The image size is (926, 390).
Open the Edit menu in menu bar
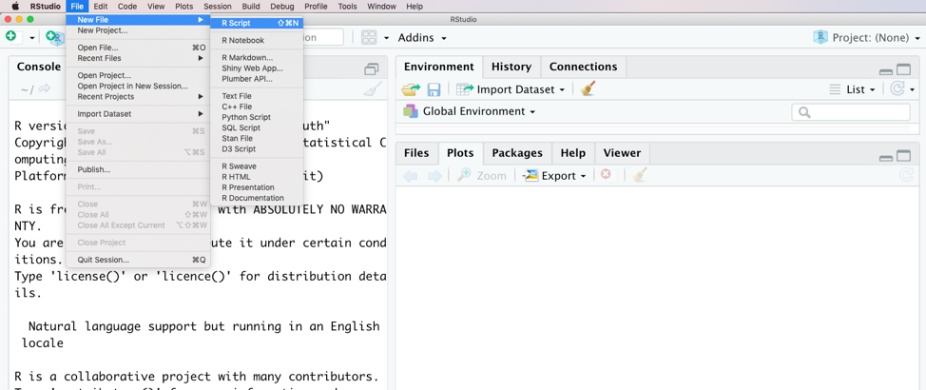tap(100, 6)
